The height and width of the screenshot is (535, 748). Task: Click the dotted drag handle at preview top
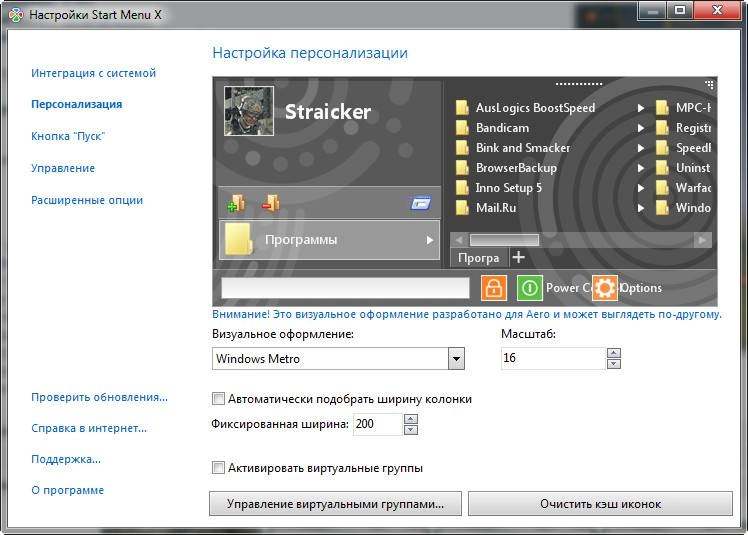point(579,84)
